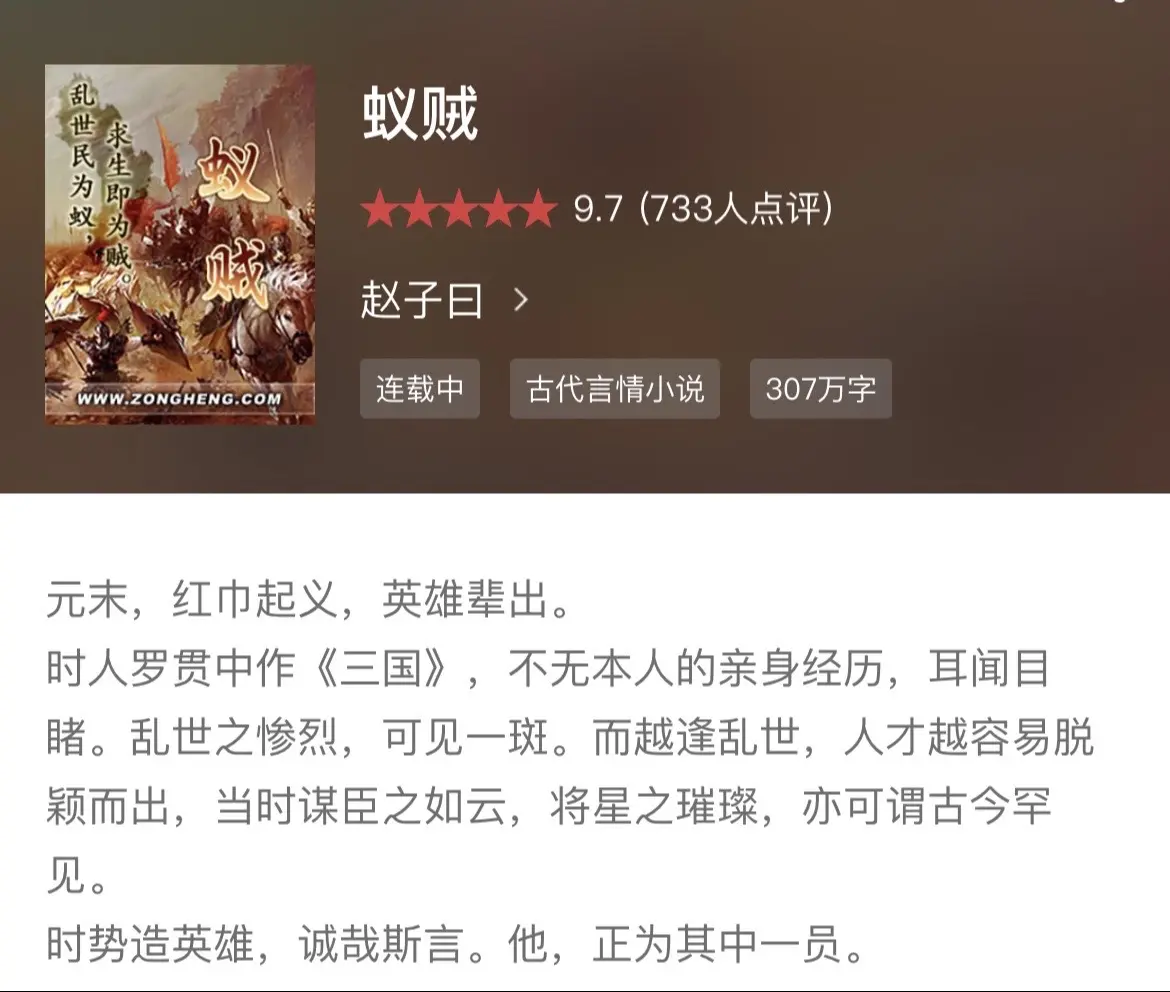Tap the fifth red rating star
The height and width of the screenshot is (992, 1170).
click(538, 209)
